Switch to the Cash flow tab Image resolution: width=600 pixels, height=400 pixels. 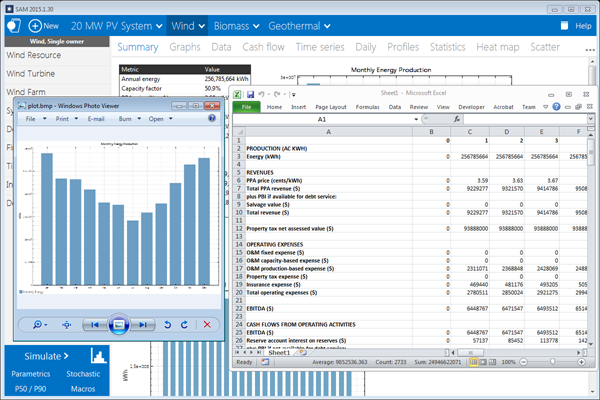click(263, 47)
